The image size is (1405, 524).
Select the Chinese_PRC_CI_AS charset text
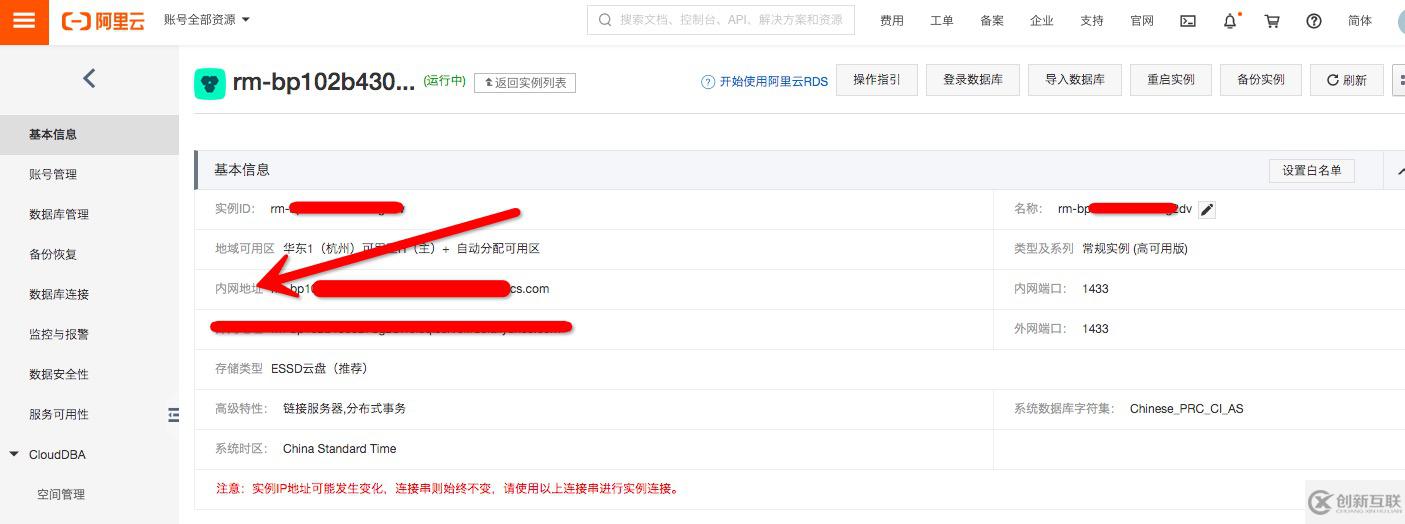(x=1187, y=409)
